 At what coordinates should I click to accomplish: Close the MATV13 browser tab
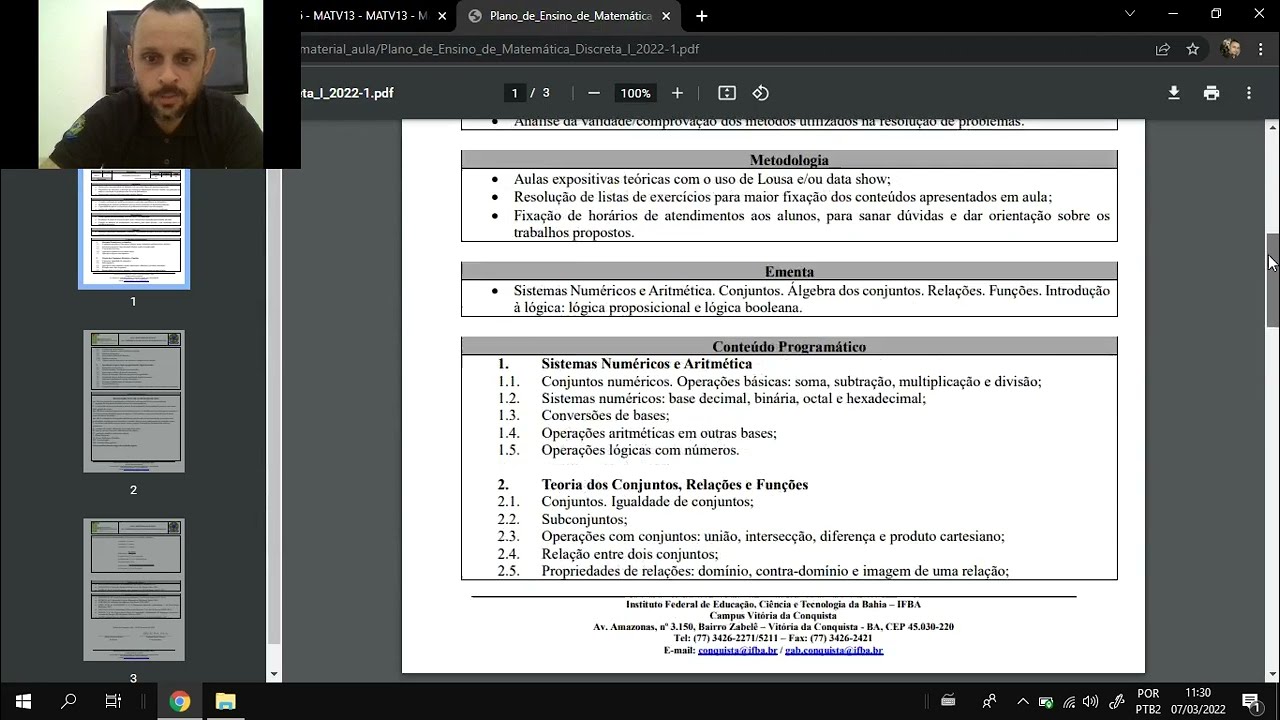[x=442, y=16]
